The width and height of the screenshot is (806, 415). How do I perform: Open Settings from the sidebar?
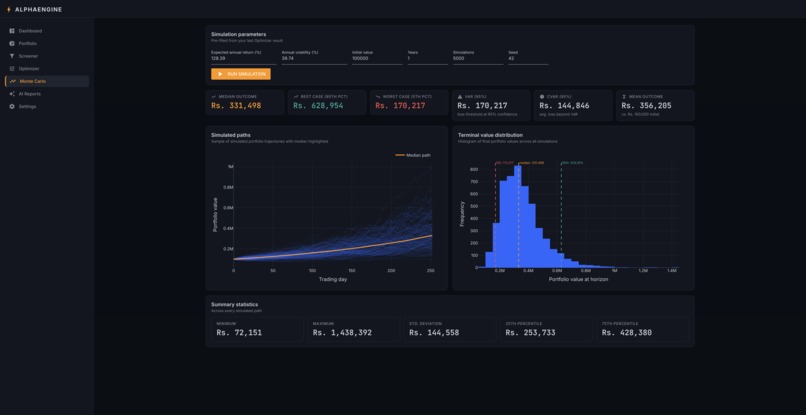[x=47, y=106]
